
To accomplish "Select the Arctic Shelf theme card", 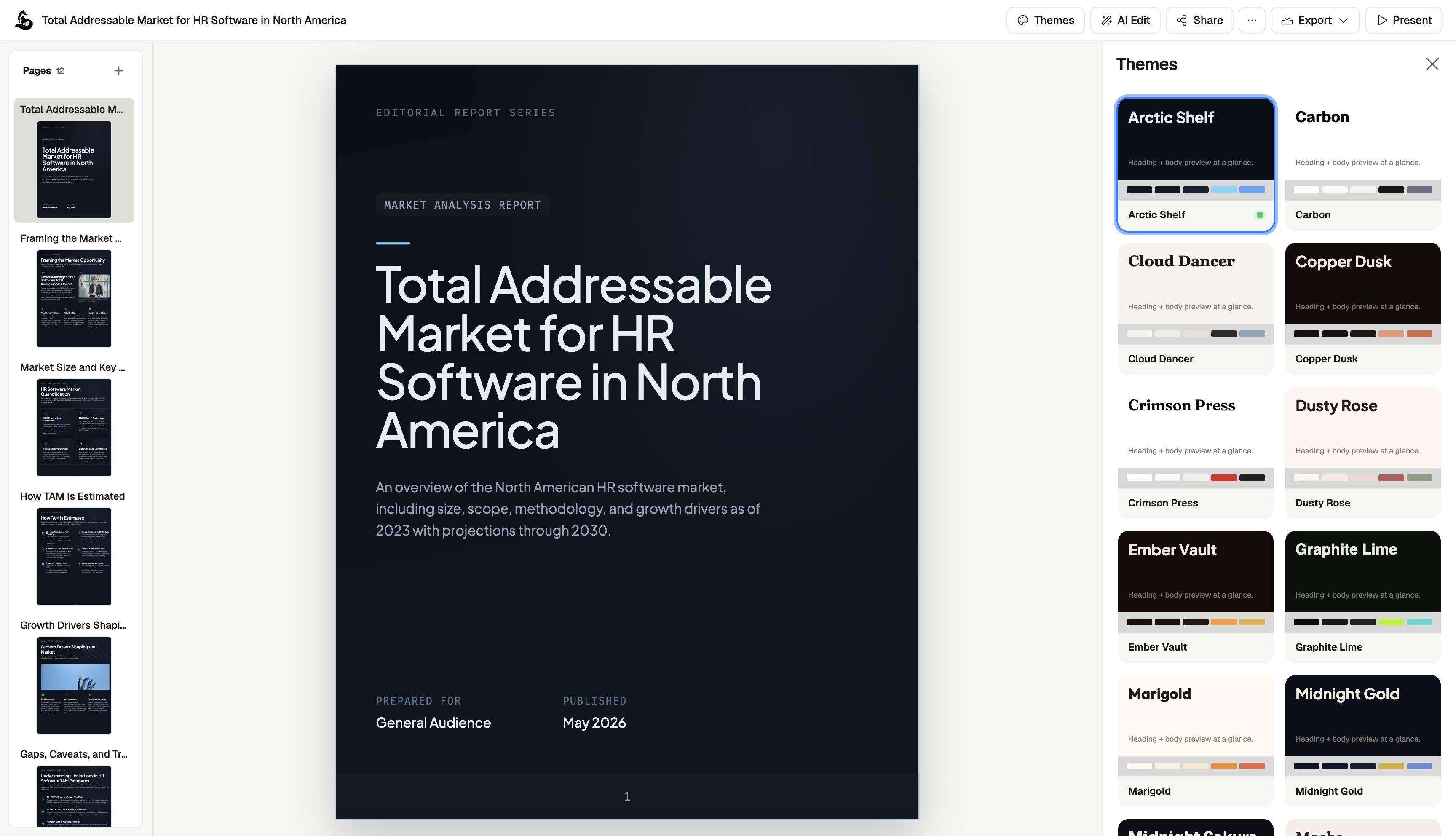I will point(1196,164).
